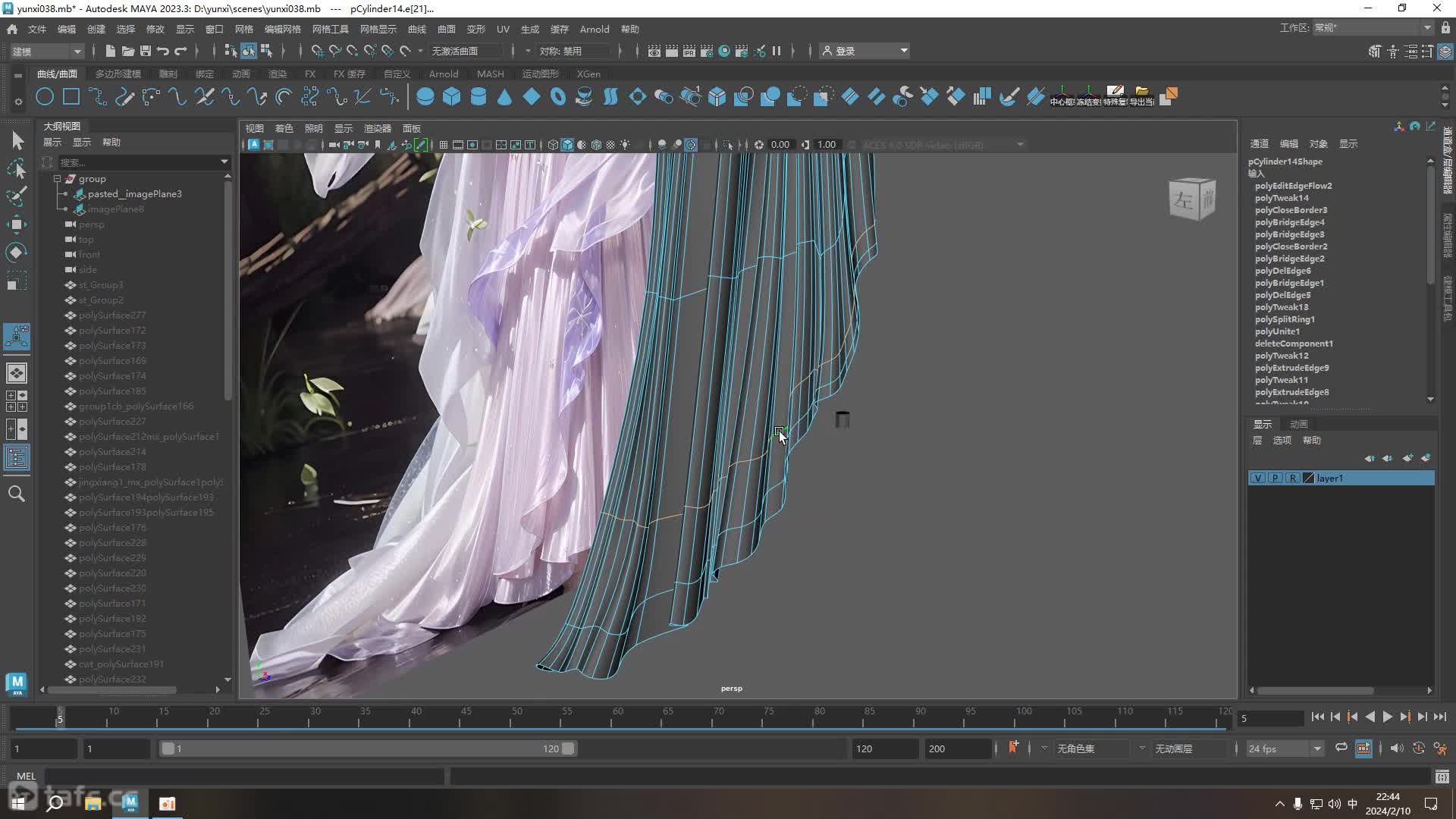This screenshot has height=819, width=1456.
Task: Open the 文件 menu
Action: [x=37, y=29]
